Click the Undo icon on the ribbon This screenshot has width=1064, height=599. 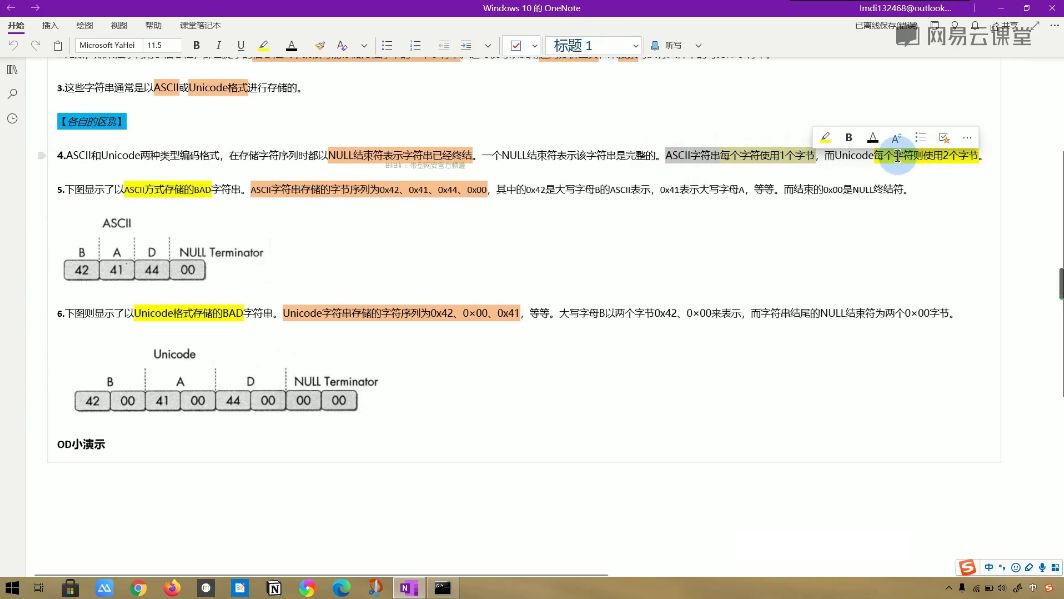click(14, 45)
